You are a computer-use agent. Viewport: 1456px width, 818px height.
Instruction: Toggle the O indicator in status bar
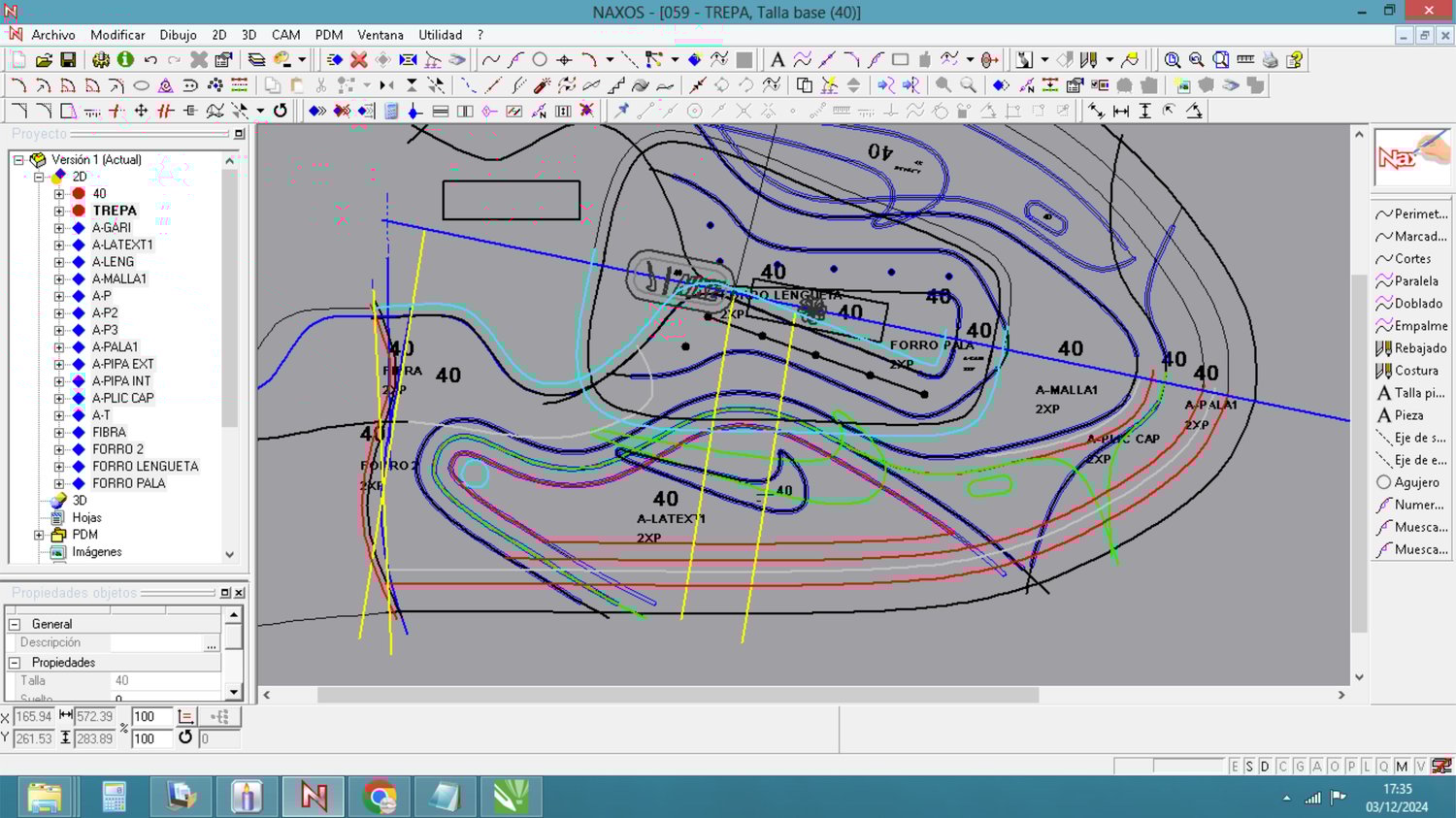click(x=1335, y=767)
